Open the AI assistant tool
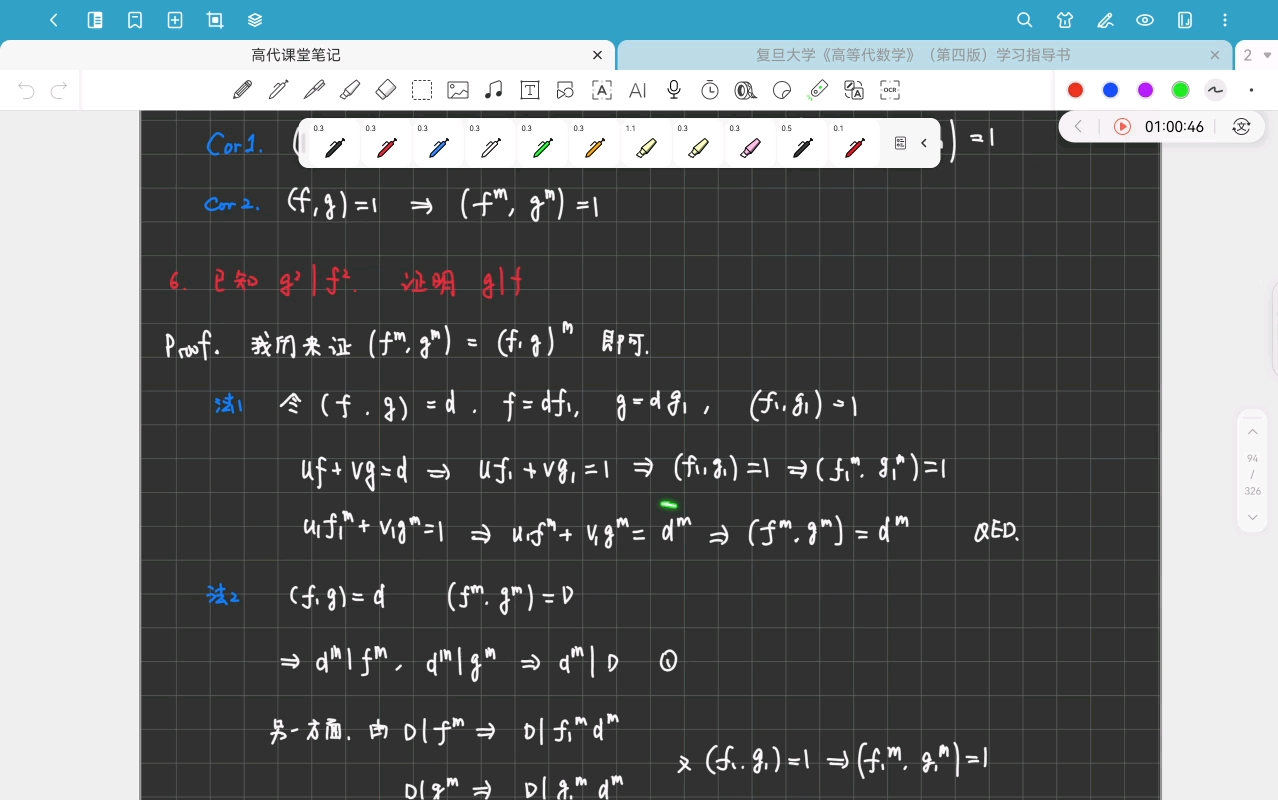Viewport: 1278px width, 800px height. point(638,90)
